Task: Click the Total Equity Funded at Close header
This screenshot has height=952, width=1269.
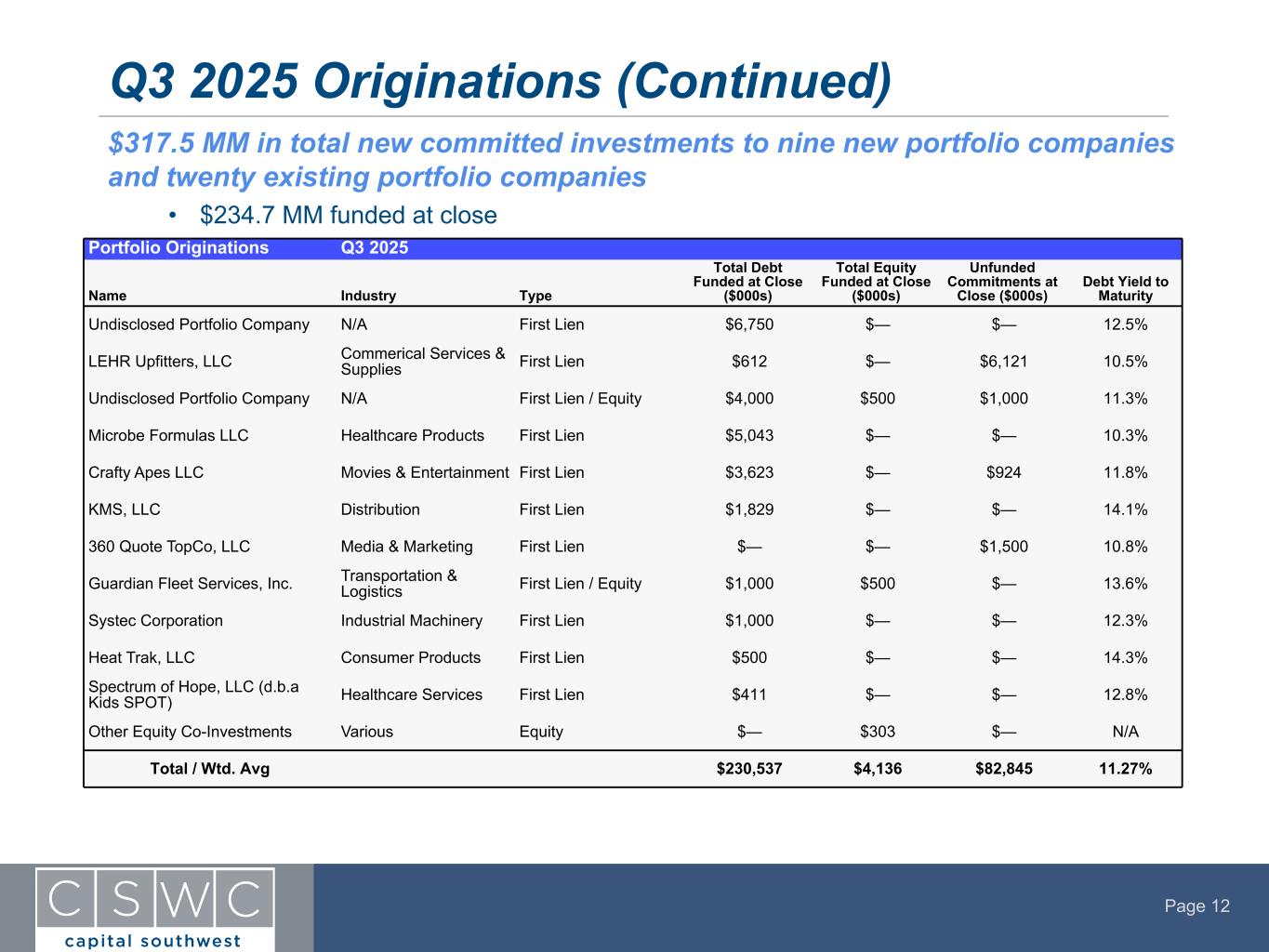Action: [x=876, y=282]
